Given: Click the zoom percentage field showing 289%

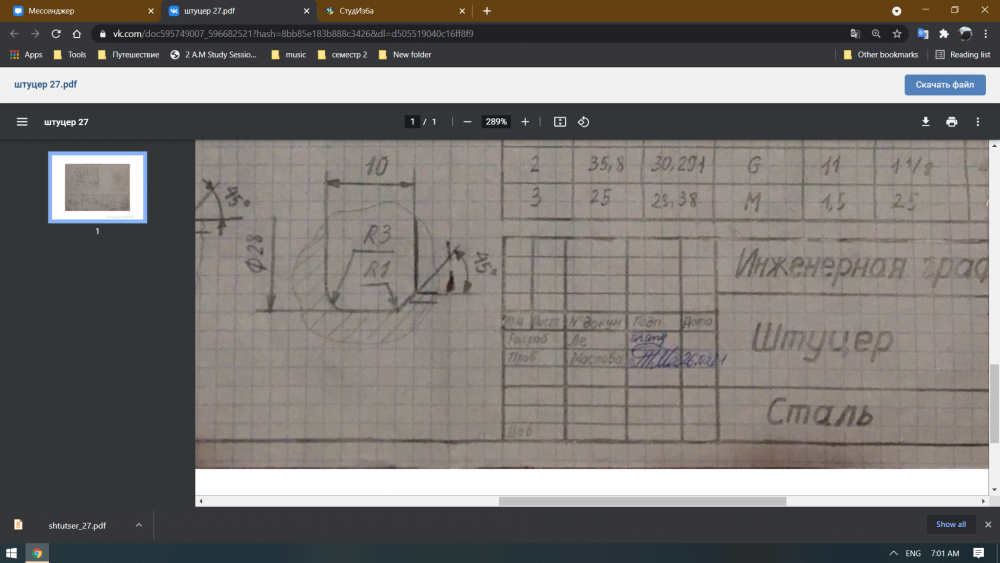Looking at the screenshot, I should (x=496, y=122).
